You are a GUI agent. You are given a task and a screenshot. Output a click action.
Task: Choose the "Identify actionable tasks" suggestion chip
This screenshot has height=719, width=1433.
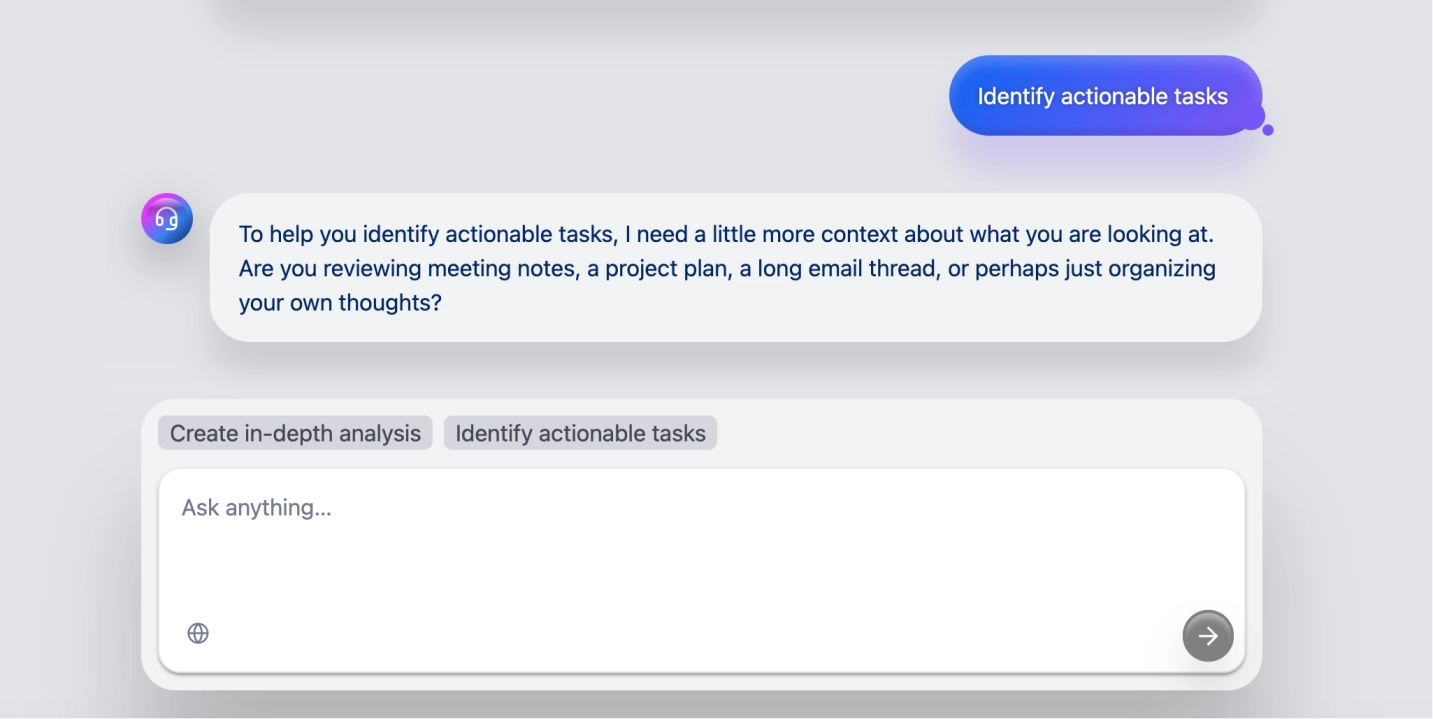pos(580,433)
